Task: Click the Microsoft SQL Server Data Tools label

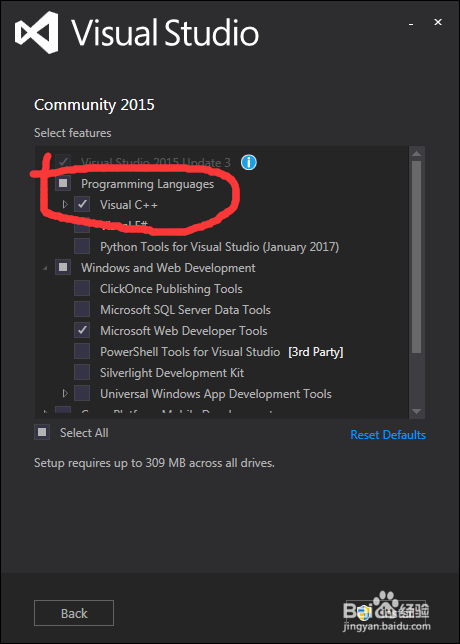Action: coord(185,310)
